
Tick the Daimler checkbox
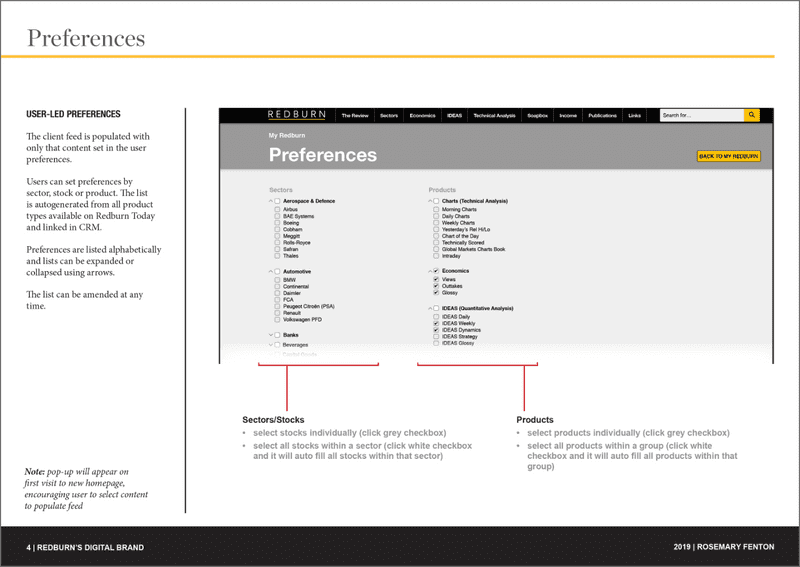(278, 293)
